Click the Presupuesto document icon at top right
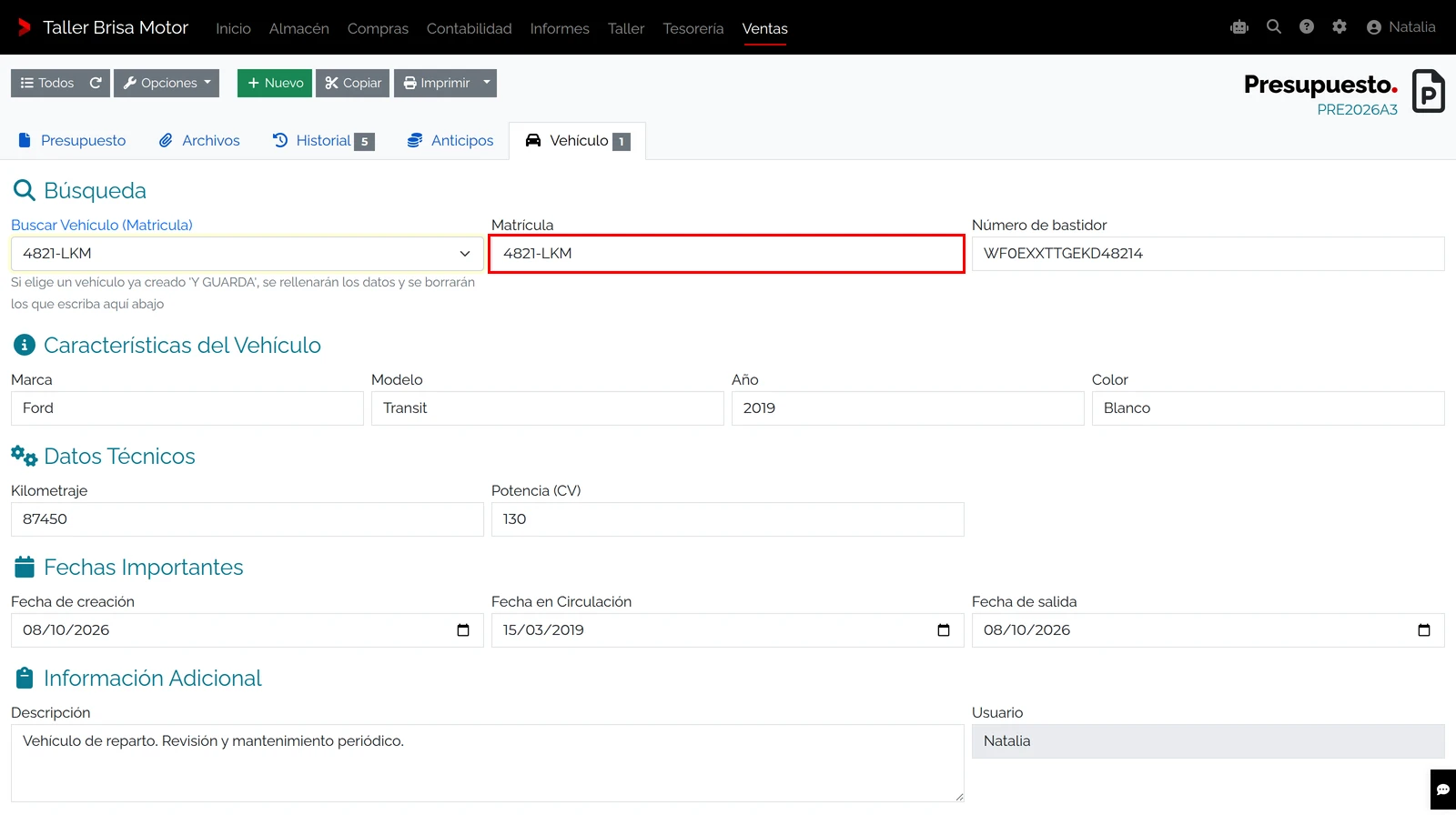 tap(1429, 91)
